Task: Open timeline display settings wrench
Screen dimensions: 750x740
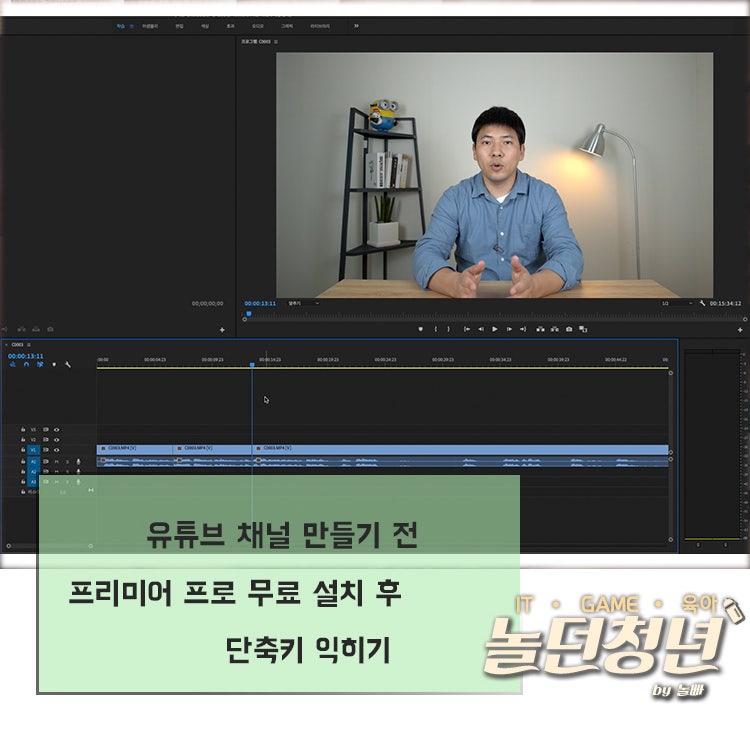Action: pos(68,364)
